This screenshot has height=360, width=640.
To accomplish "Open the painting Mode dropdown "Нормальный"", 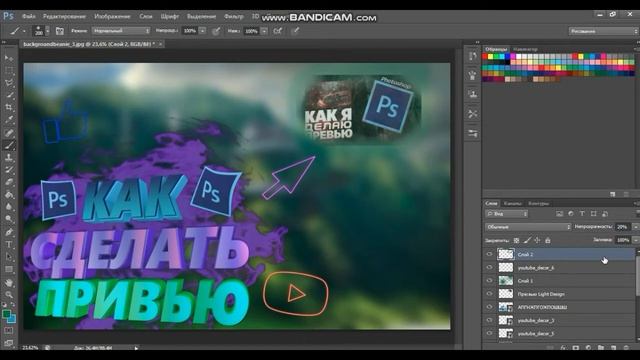I will point(121,31).
